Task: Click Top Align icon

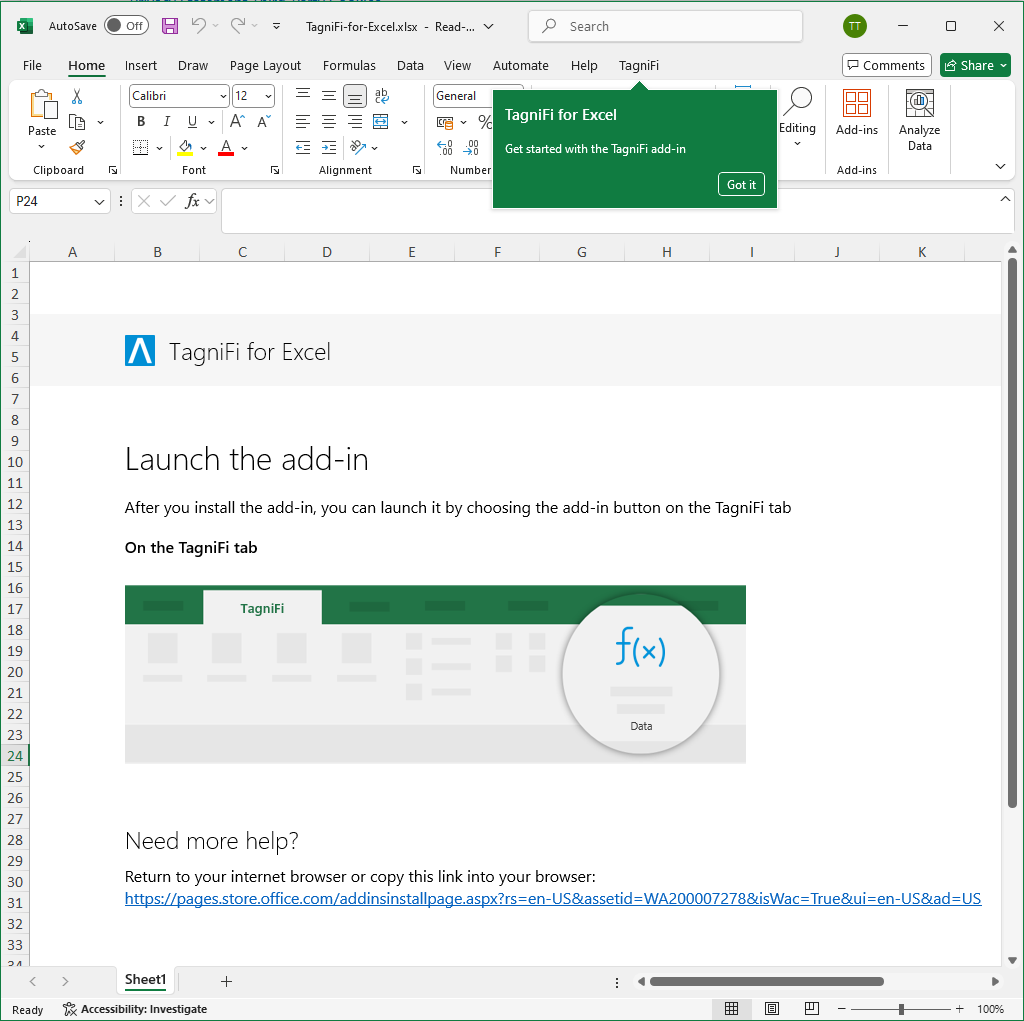Action: [303, 96]
